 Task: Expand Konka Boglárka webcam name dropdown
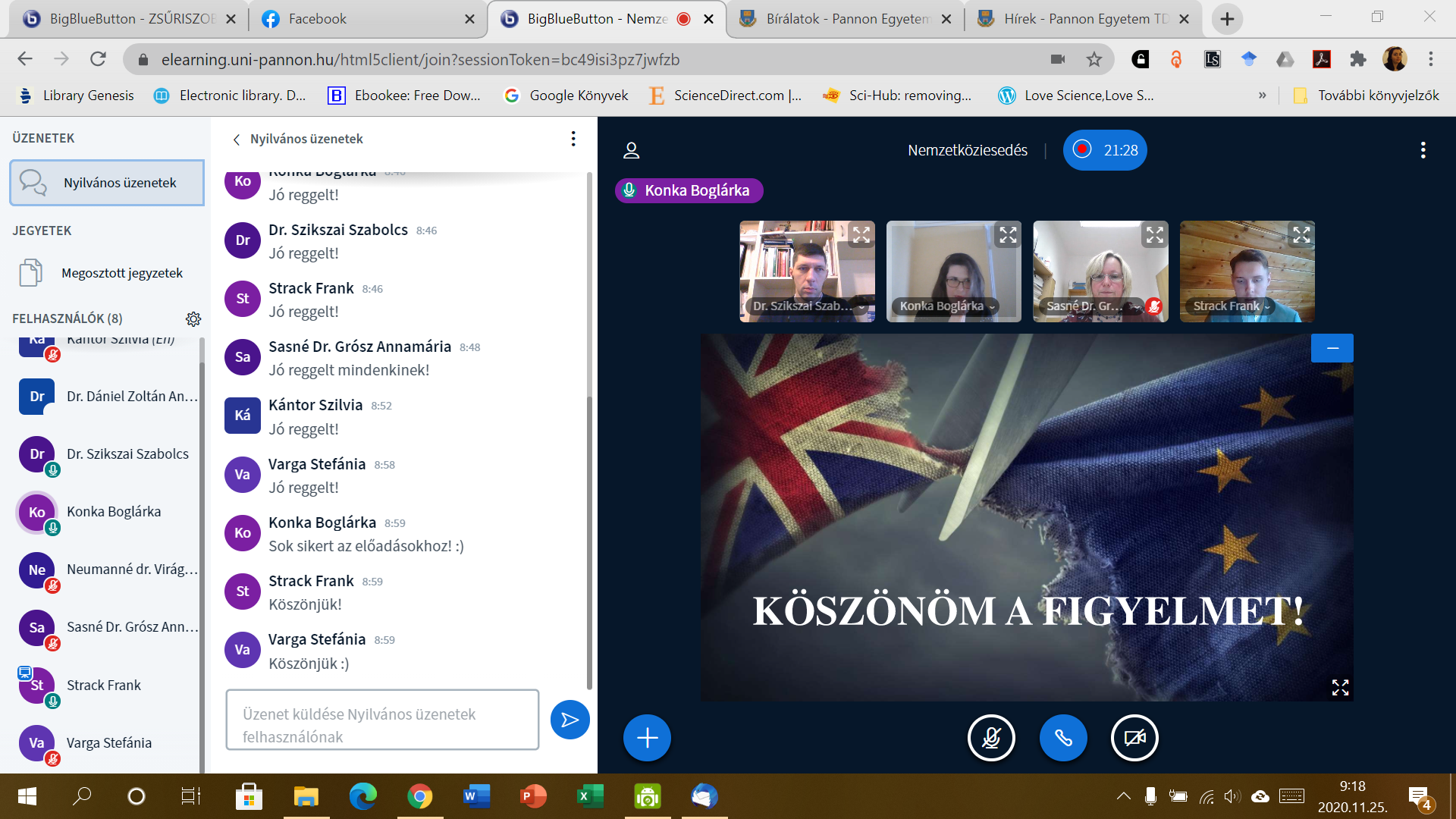click(946, 306)
